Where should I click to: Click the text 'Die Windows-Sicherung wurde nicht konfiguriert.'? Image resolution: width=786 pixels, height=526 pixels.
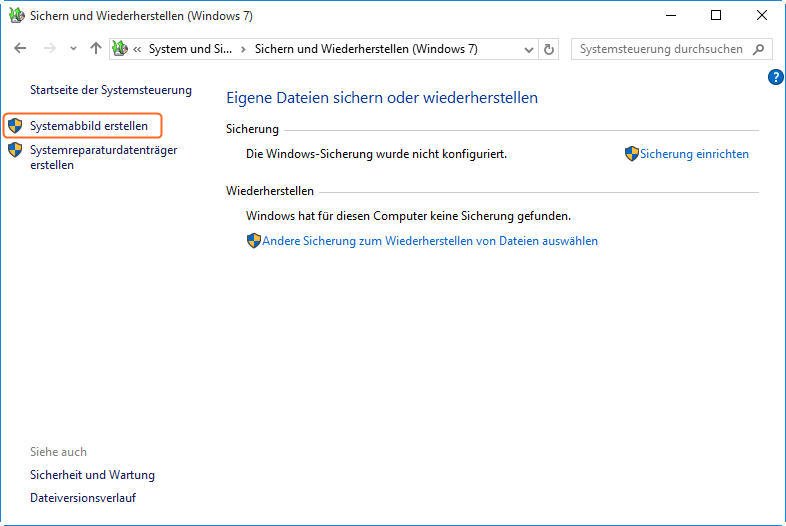click(x=376, y=154)
